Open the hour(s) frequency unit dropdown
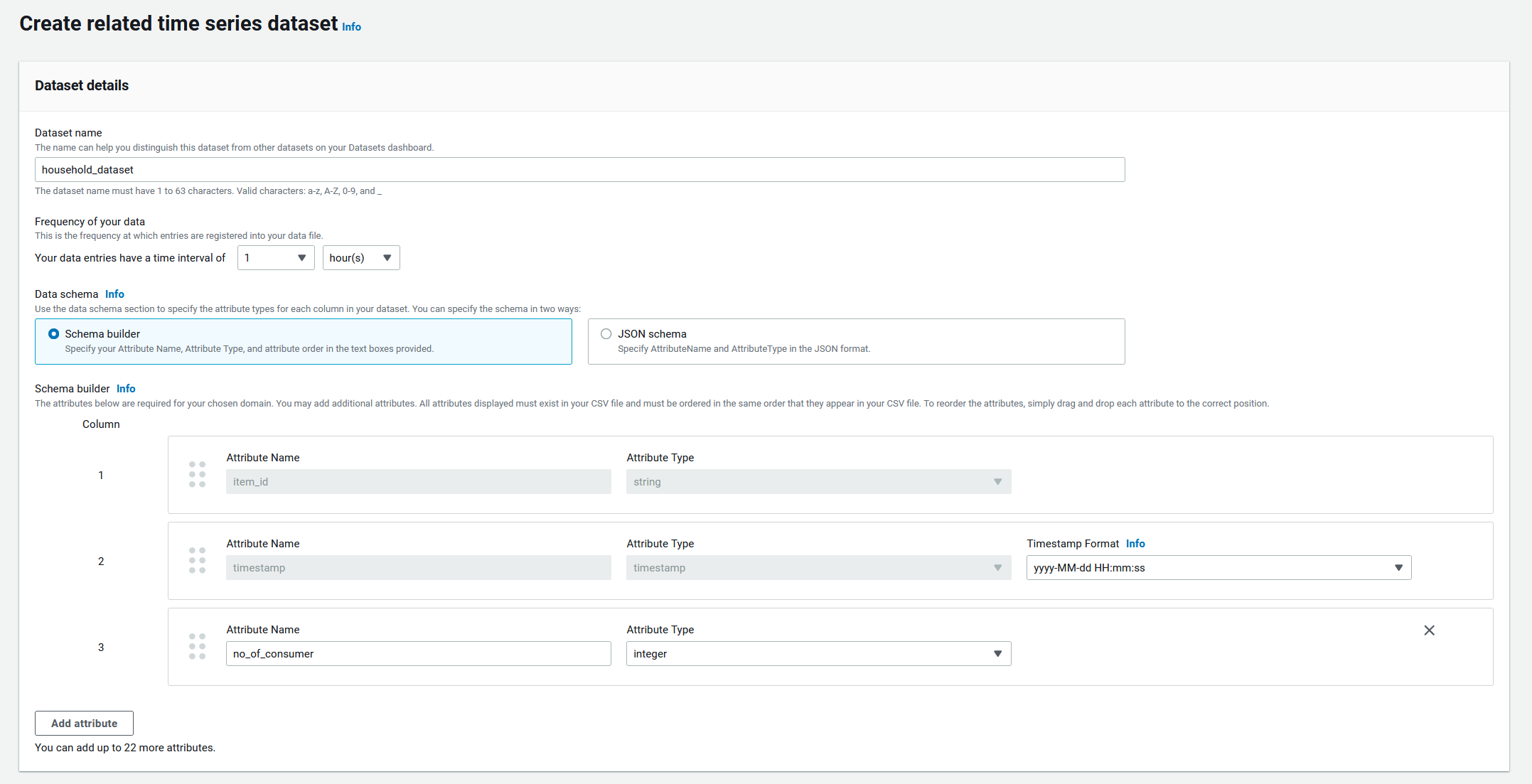 pyautogui.click(x=361, y=258)
